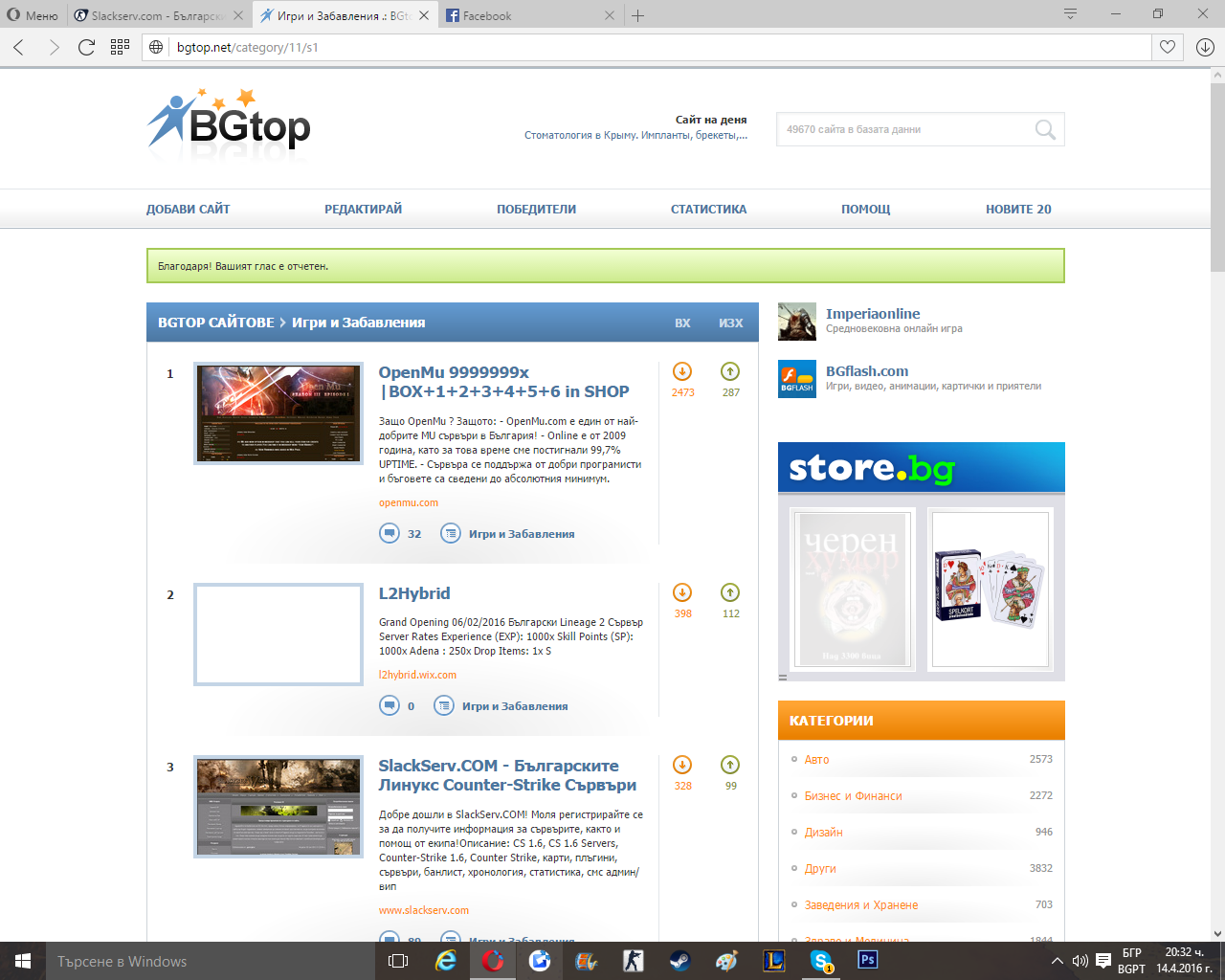Click the volume icon in system tray

pos(1080,961)
